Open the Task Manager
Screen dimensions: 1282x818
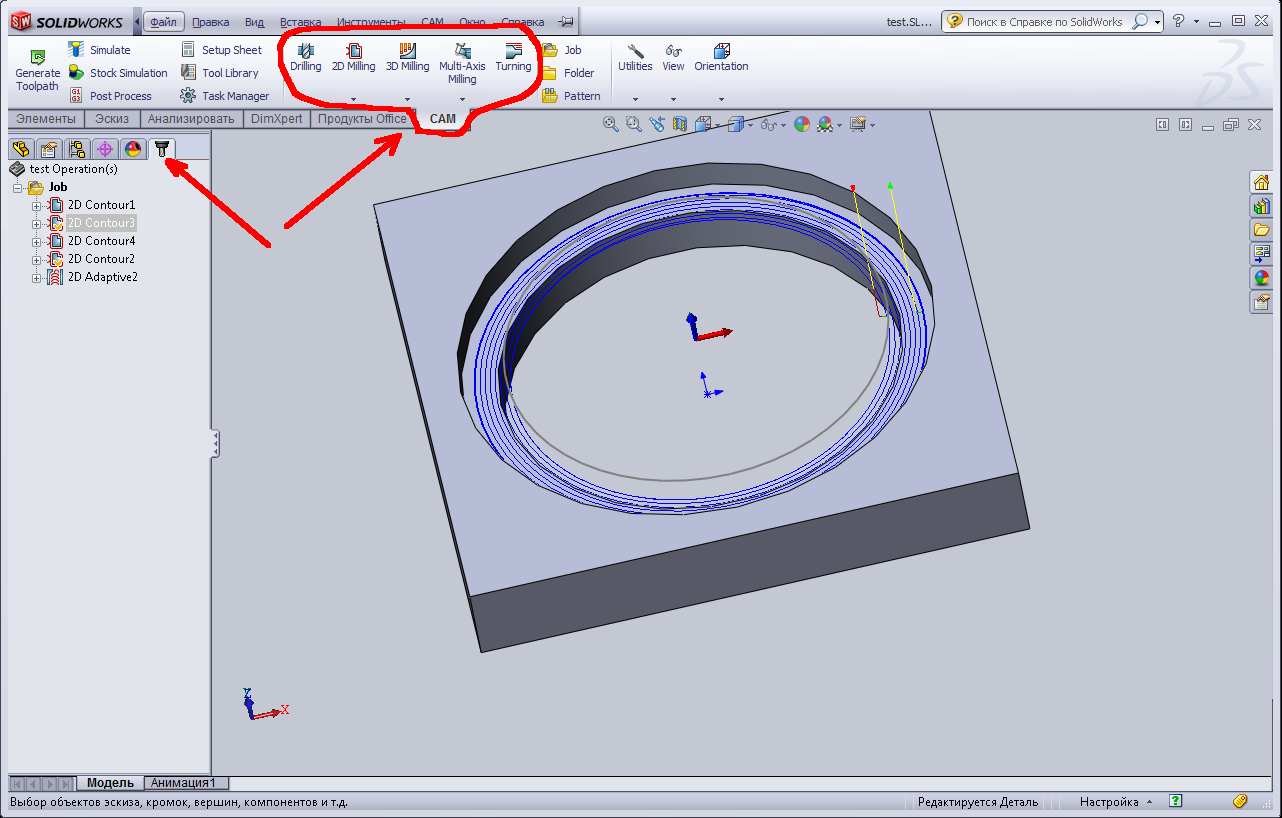coord(224,96)
